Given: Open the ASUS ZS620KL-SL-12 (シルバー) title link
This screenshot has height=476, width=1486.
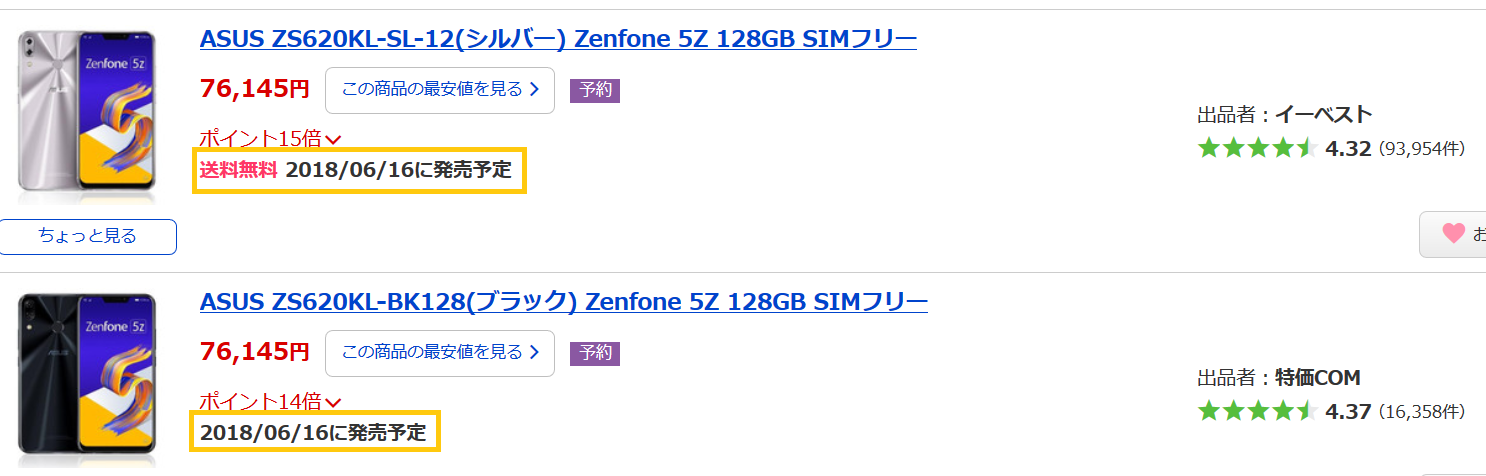Looking at the screenshot, I should click(558, 39).
